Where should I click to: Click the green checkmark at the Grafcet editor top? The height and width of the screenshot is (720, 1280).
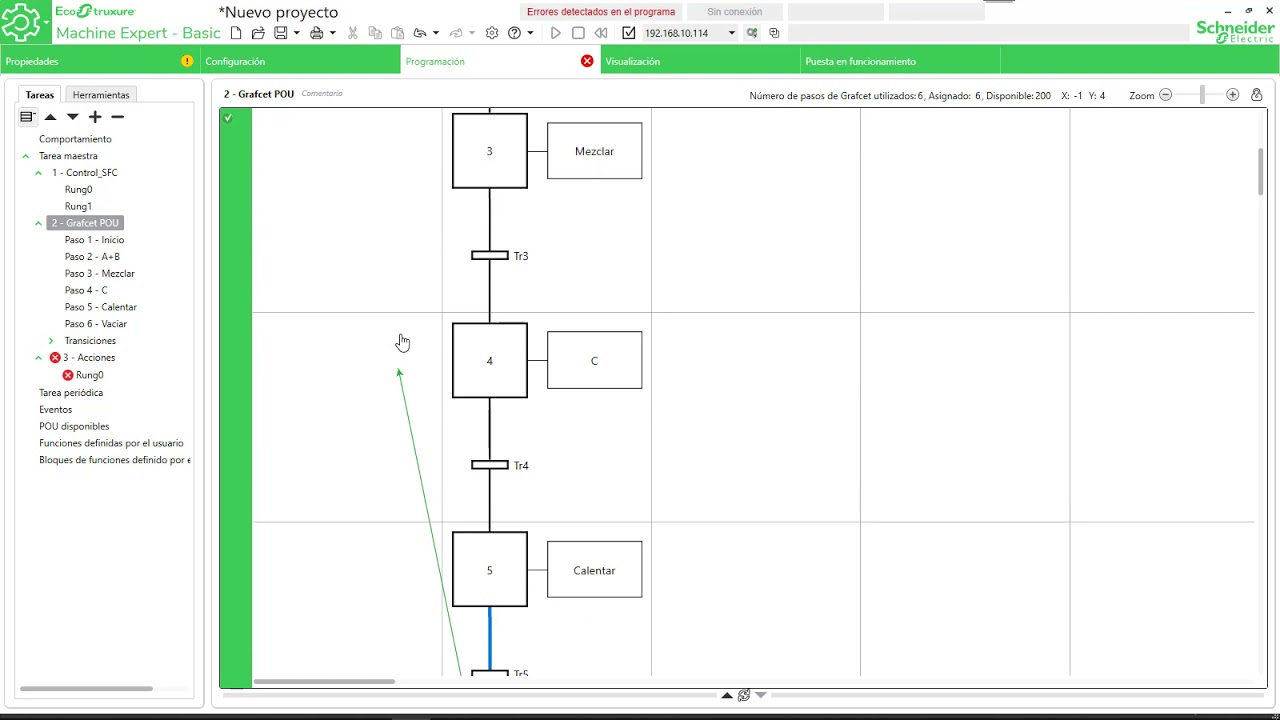(228, 118)
